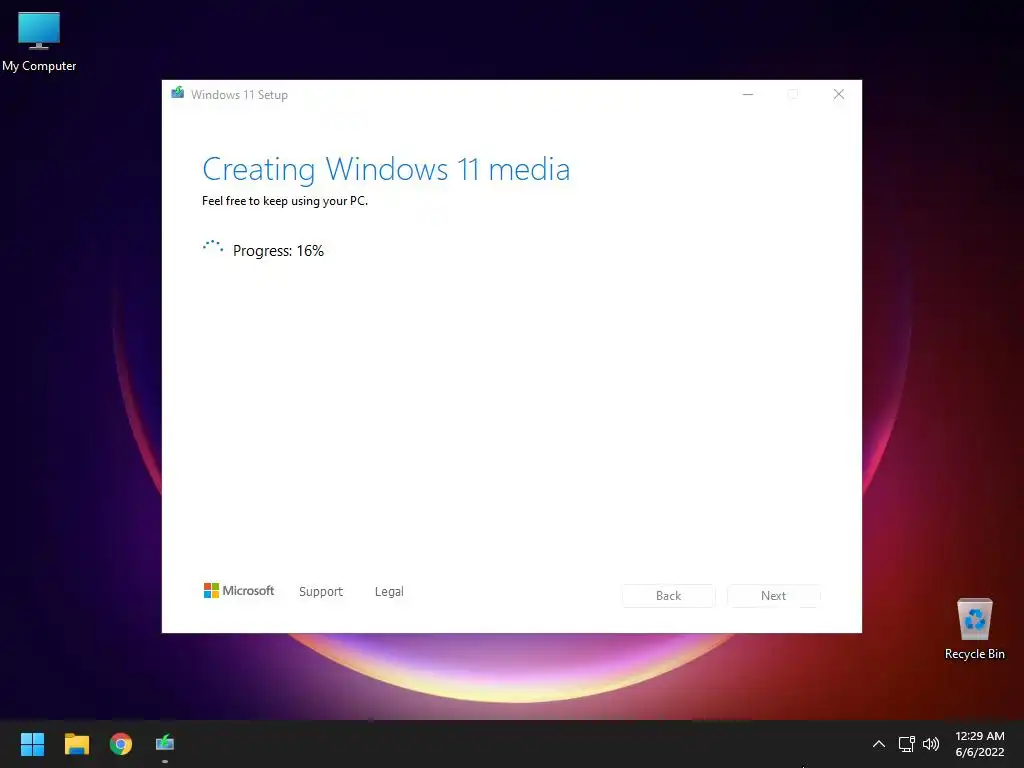Click the maximize button of Setup window
Screen dimensions: 1024x768
[x=793, y=95]
